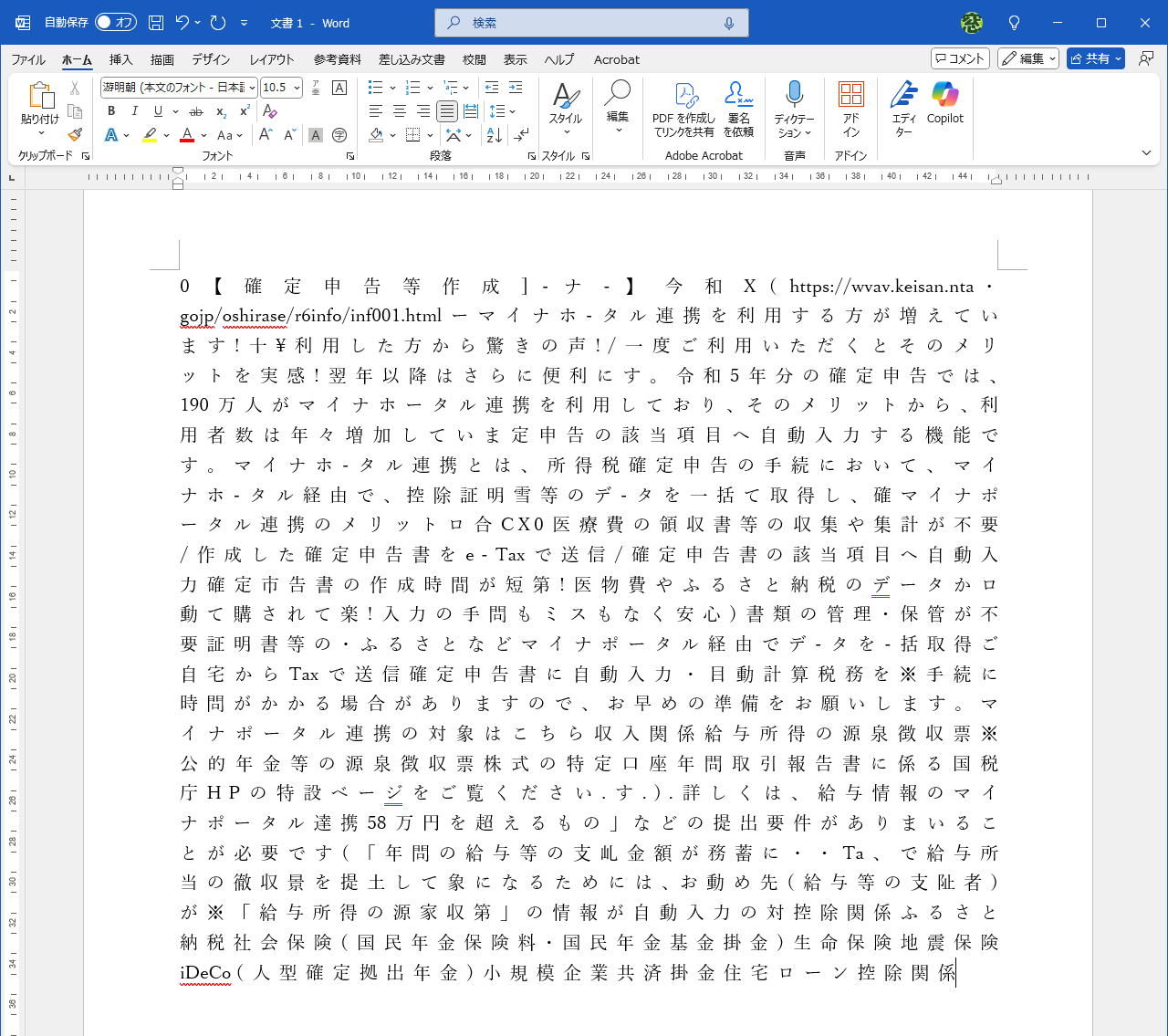The image size is (1168, 1036).
Task: Click the 署名を依頼 Acrobat icon
Action: pyautogui.click(x=738, y=110)
